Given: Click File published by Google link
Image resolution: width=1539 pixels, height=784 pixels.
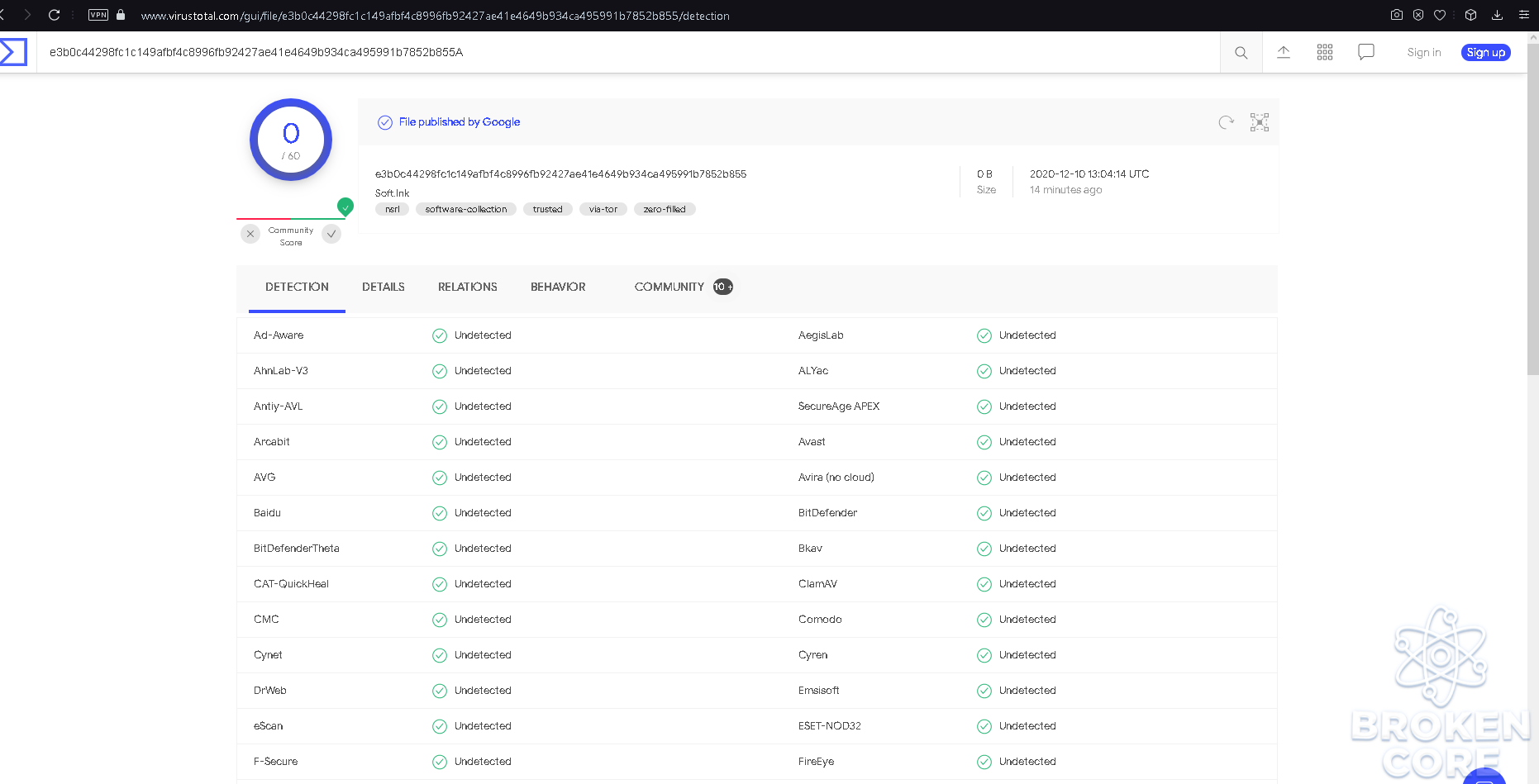Looking at the screenshot, I should [x=460, y=121].
